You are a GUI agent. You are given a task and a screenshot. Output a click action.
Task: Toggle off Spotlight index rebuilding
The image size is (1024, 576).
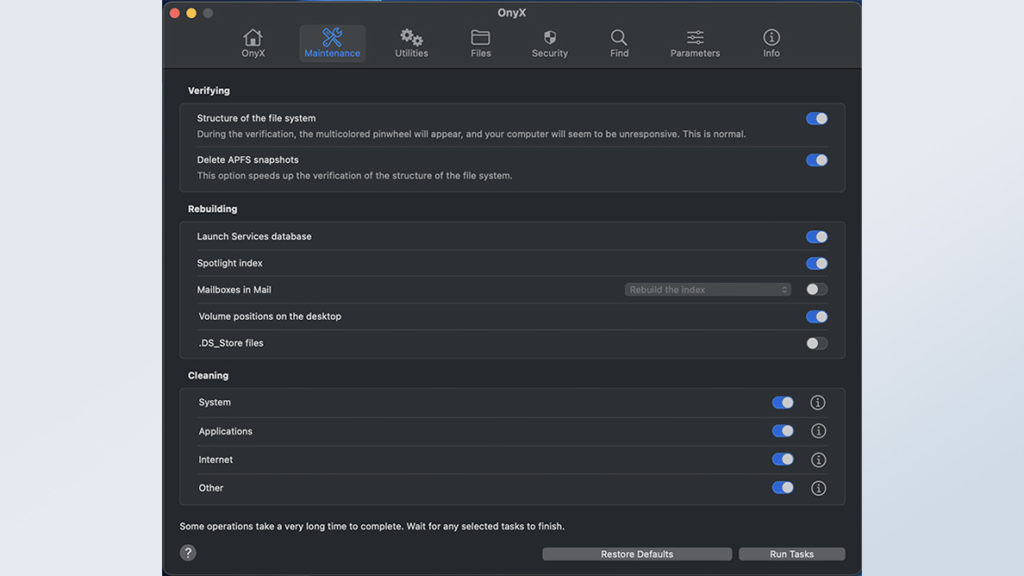click(817, 264)
